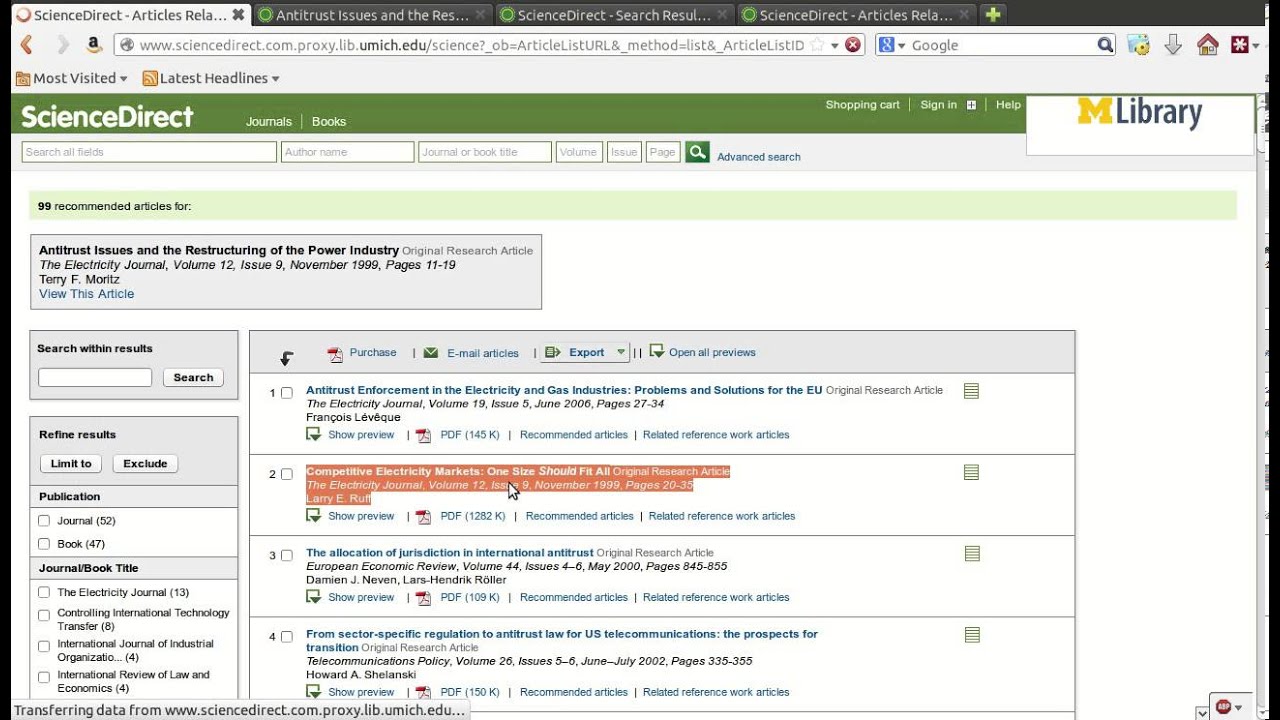
Task: Click abstract list icon right of article 4
Action: point(971,635)
